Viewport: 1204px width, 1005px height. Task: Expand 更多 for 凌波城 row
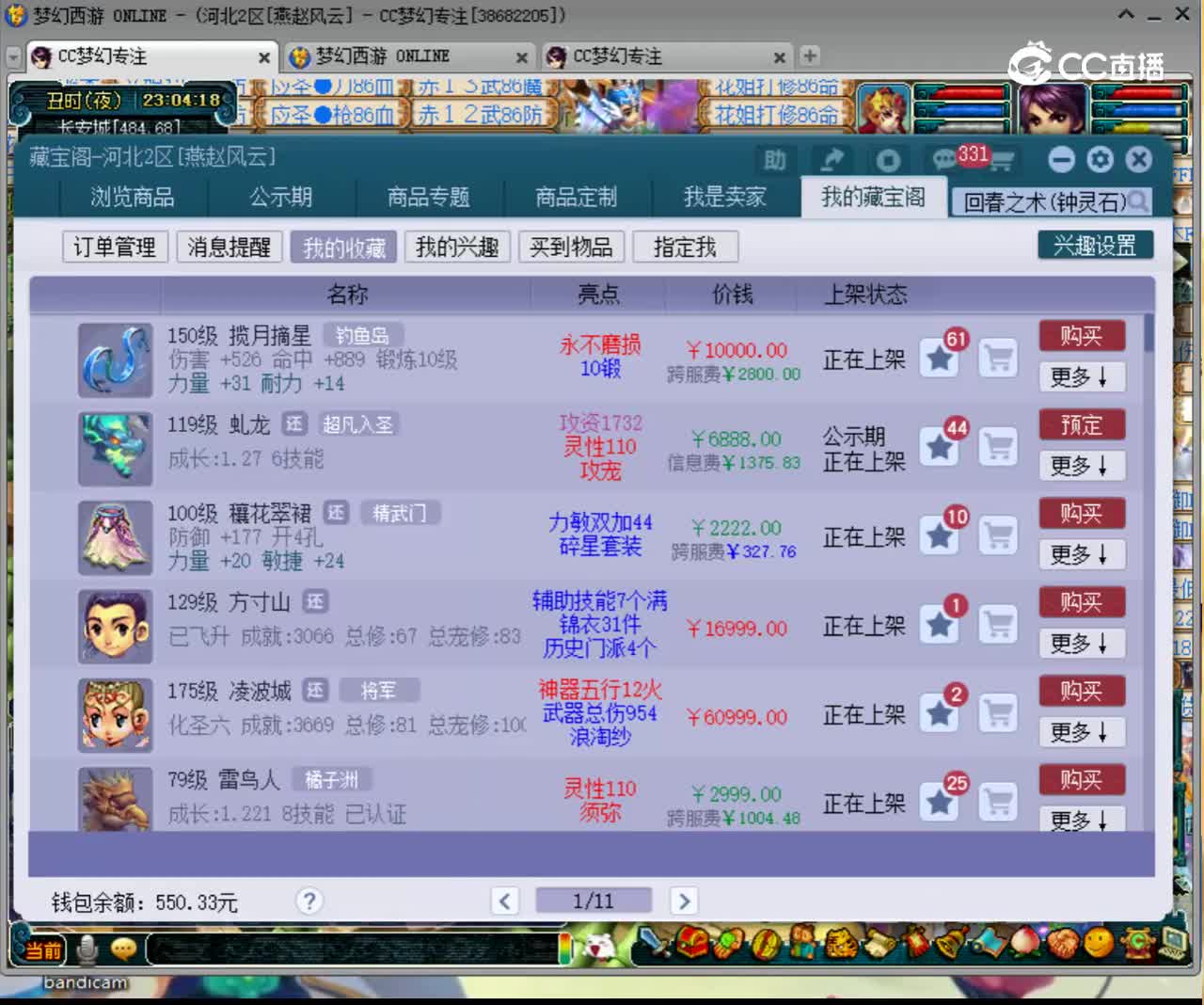(x=1082, y=733)
